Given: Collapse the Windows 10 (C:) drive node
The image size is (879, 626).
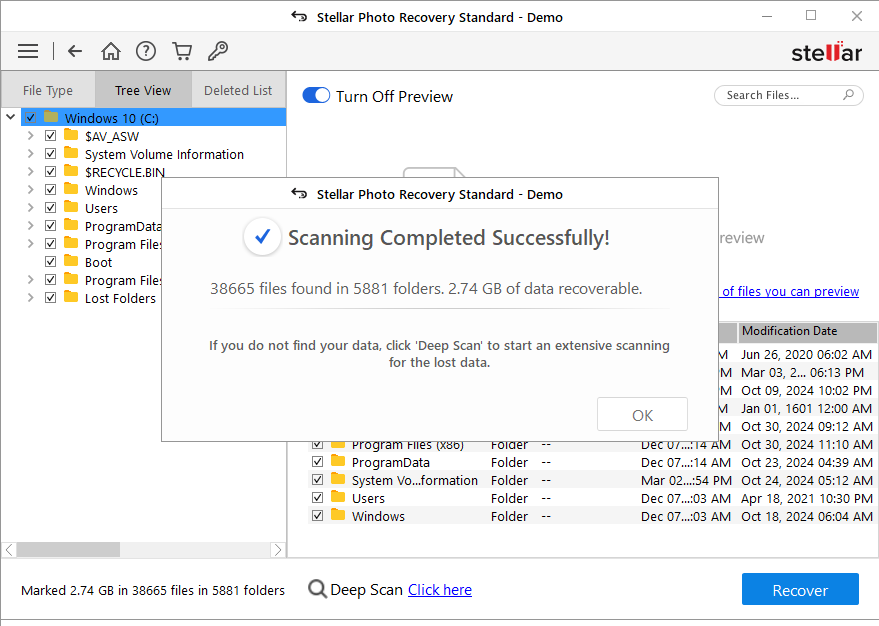Looking at the screenshot, I should click(10, 117).
